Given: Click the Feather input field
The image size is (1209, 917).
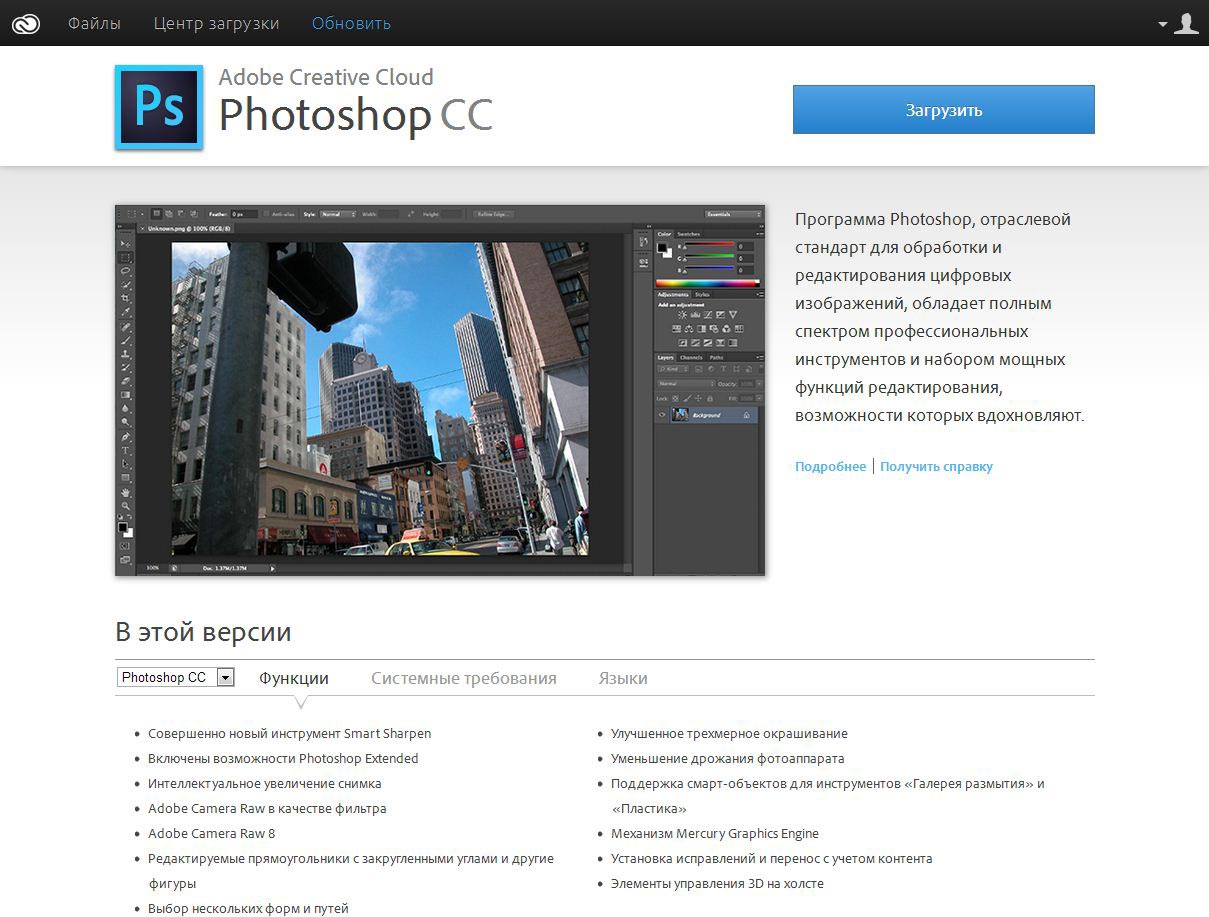Looking at the screenshot, I should click(244, 214).
